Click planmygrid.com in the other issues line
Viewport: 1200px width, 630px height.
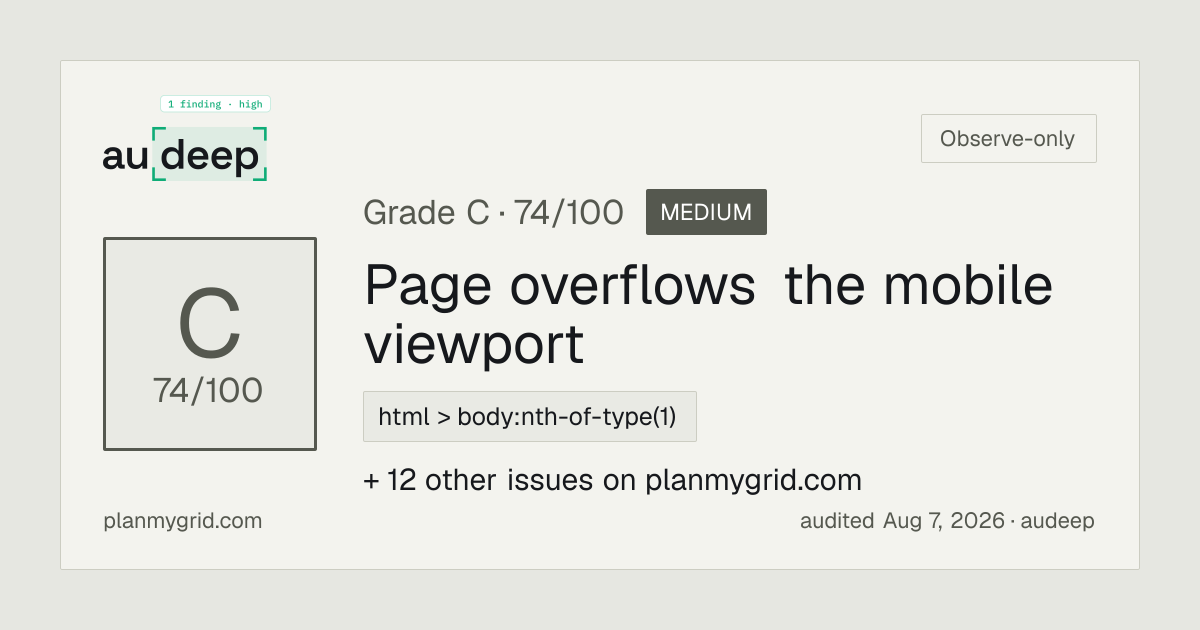[x=753, y=480]
